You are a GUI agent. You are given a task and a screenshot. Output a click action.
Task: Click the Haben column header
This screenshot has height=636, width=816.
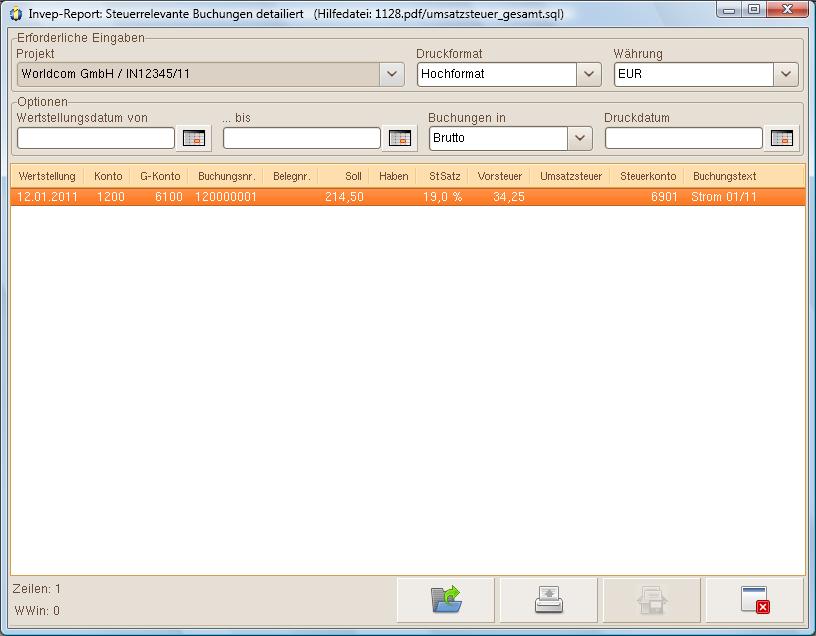(x=393, y=176)
